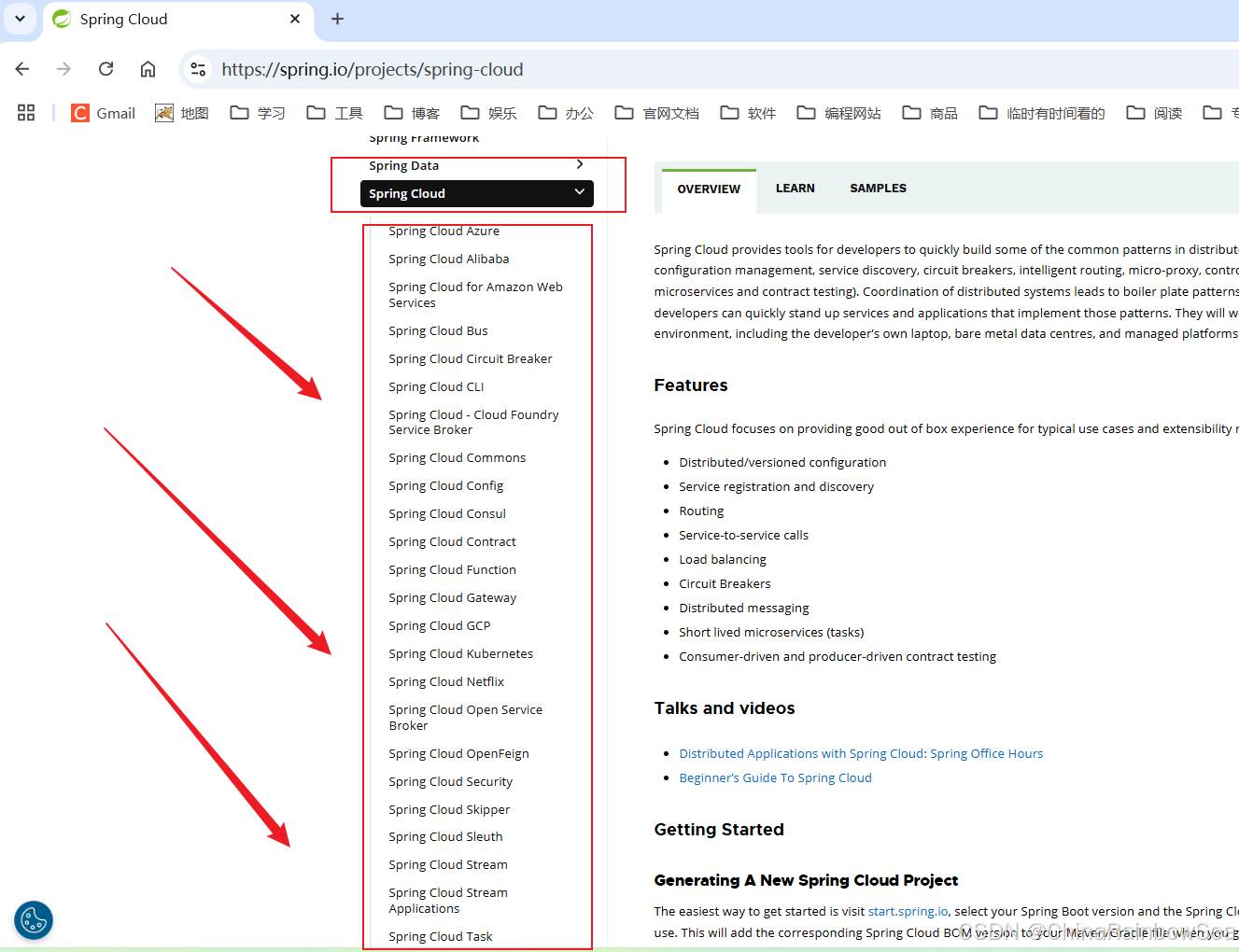Viewport: 1239px width, 952px height.
Task: Open Cloud Foundry Service Broker project
Action: (474, 422)
